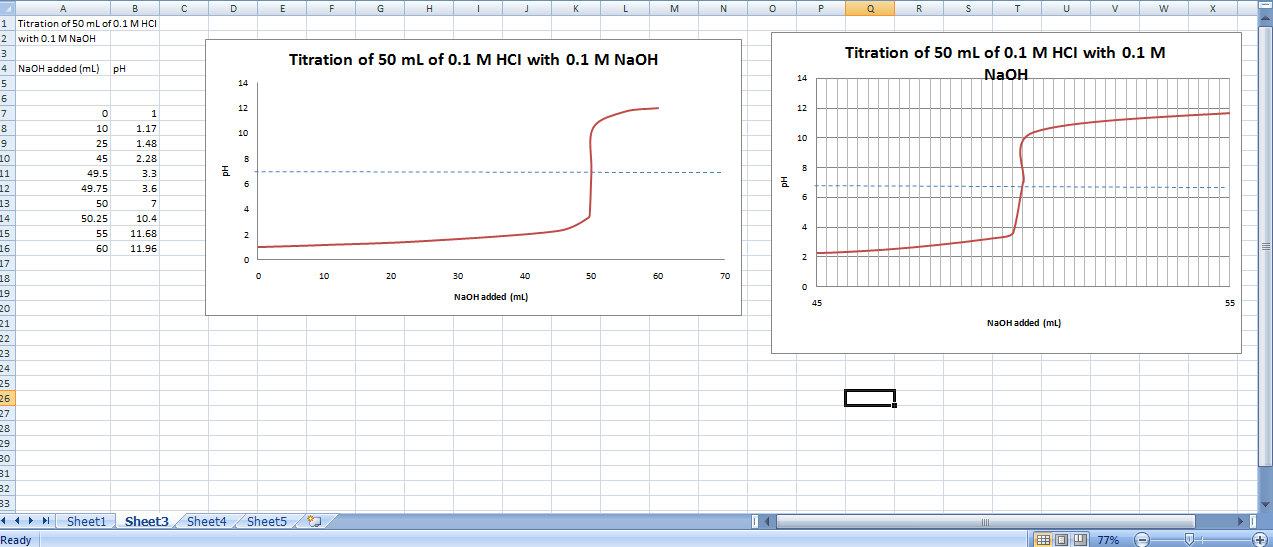Select cell with pH value 2.28
This screenshot has width=1273, height=547.
(135, 158)
